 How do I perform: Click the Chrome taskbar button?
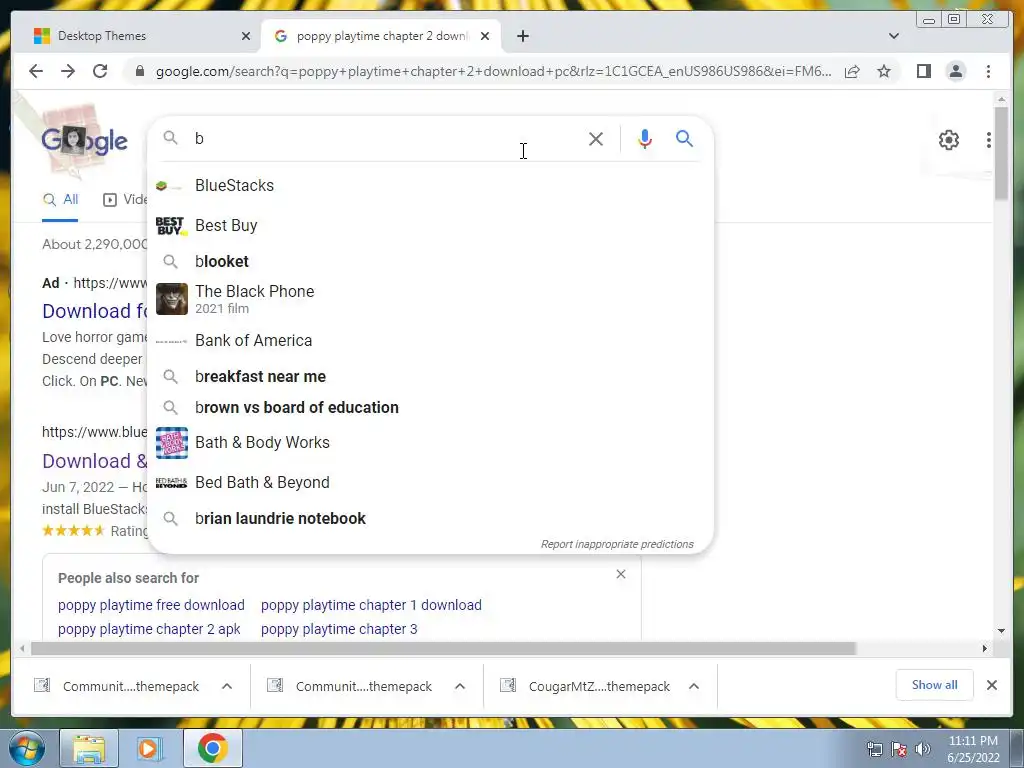(212, 748)
